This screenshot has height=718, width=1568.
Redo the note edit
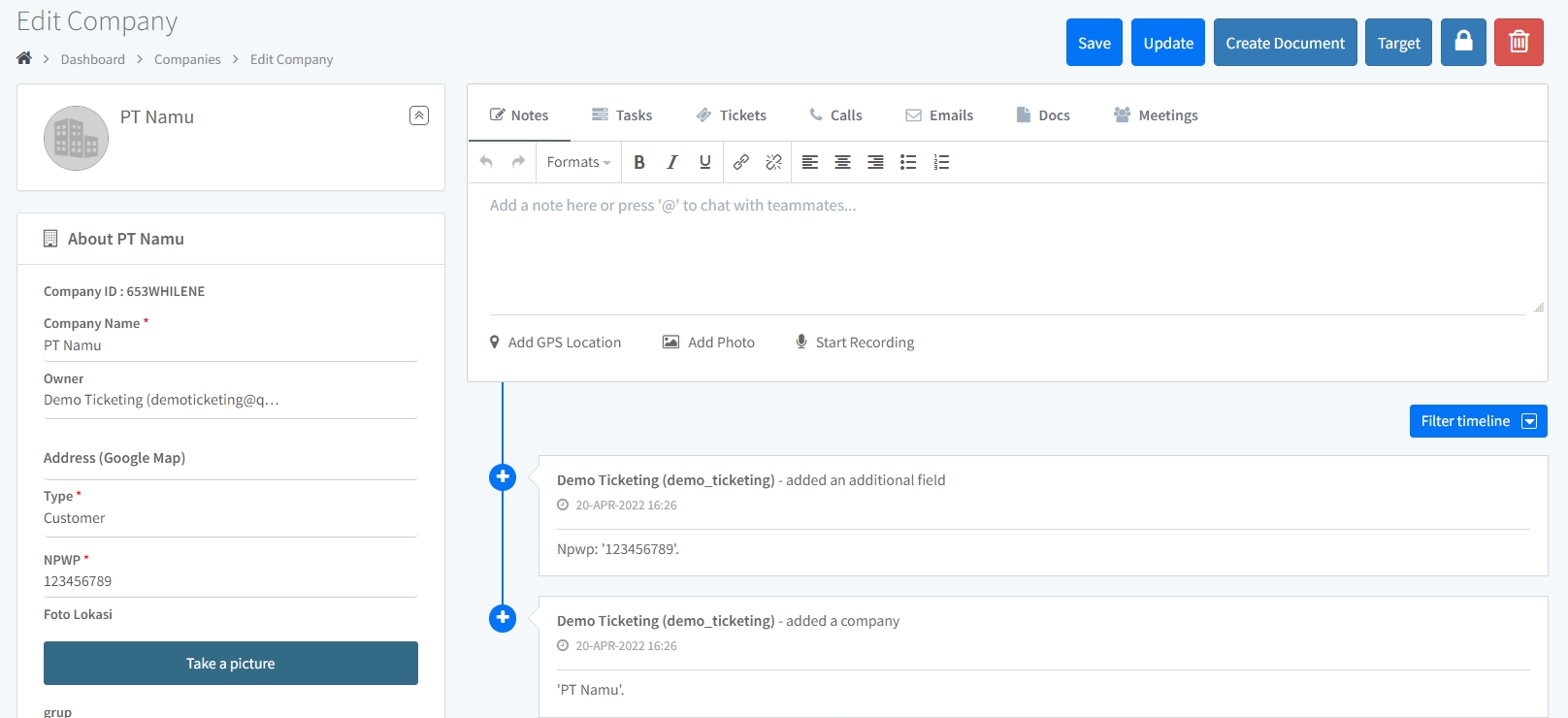[x=518, y=162]
